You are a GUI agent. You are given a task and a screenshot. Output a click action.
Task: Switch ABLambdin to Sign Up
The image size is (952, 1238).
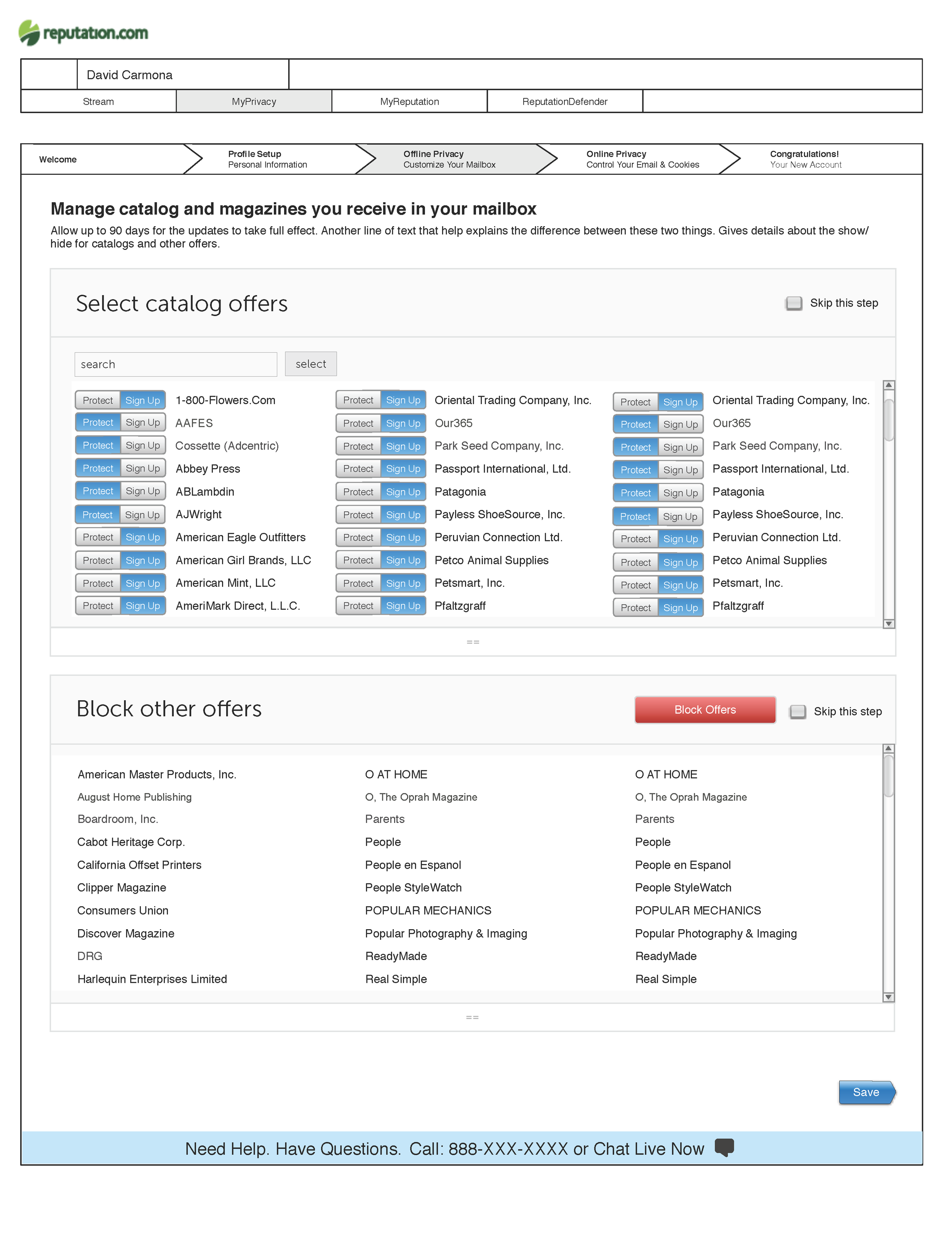click(x=143, y=490)
